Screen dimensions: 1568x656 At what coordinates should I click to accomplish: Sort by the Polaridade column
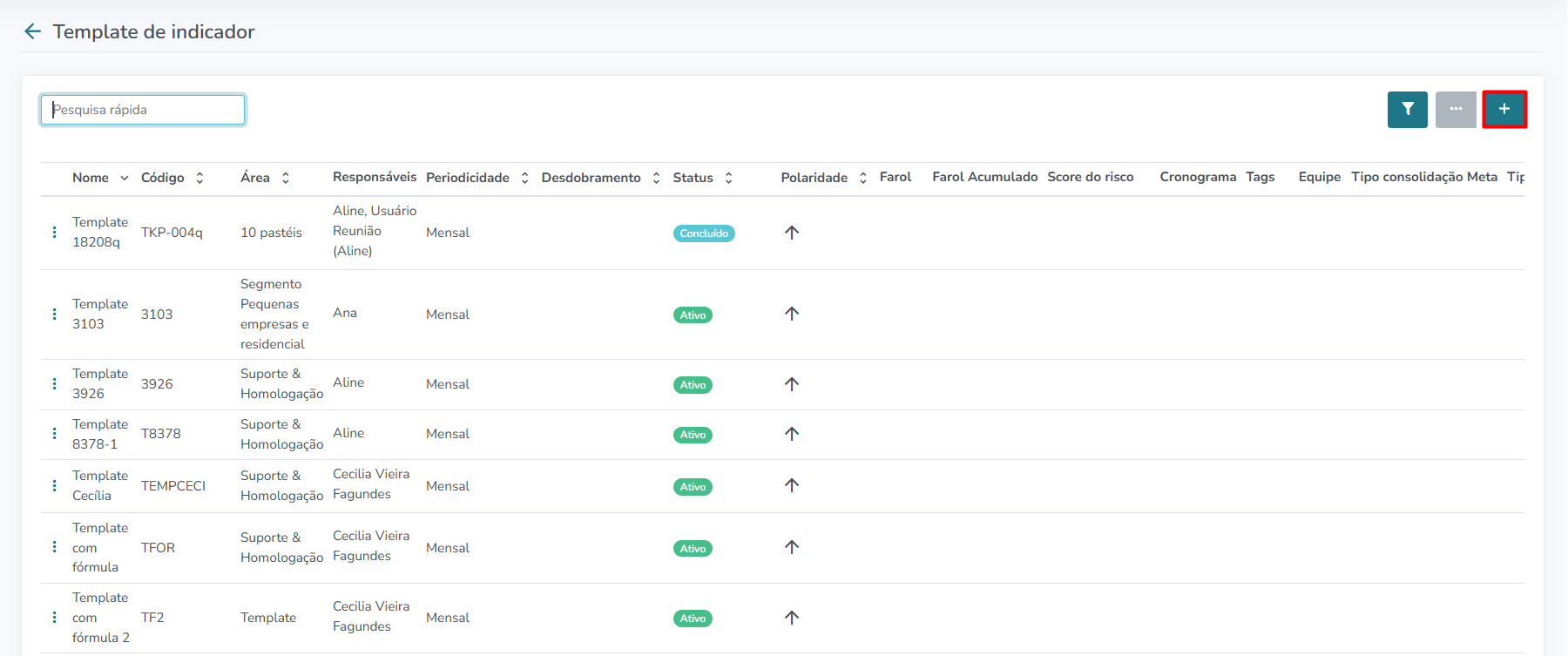[824, 178]
